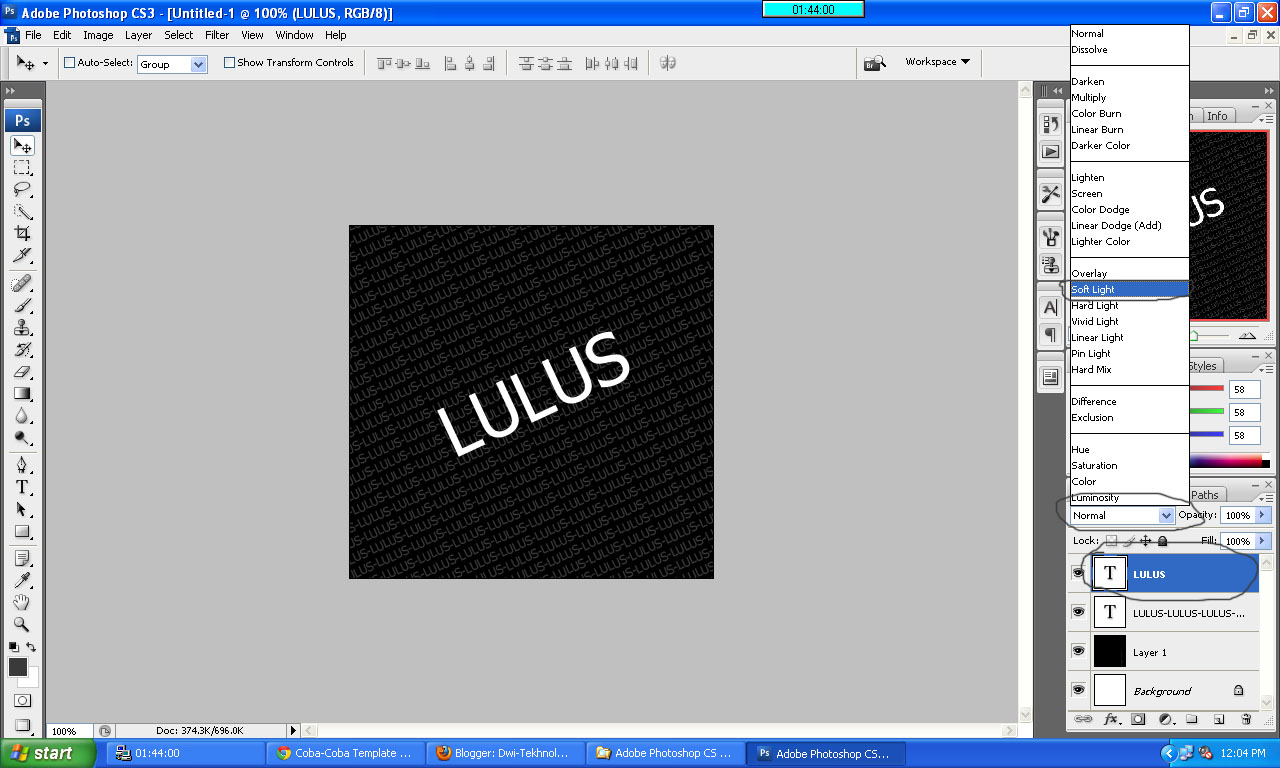Toggle lock transparent pixels
The image size is (1280, 768).
[x=1111, y=541]
